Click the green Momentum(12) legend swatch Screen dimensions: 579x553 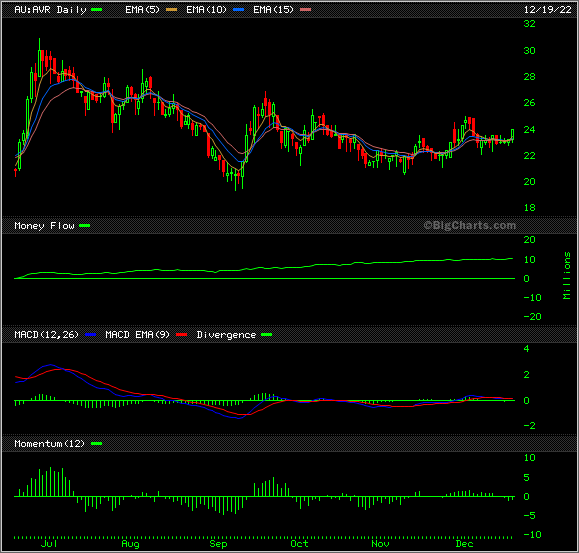click(x=96, y=444)
